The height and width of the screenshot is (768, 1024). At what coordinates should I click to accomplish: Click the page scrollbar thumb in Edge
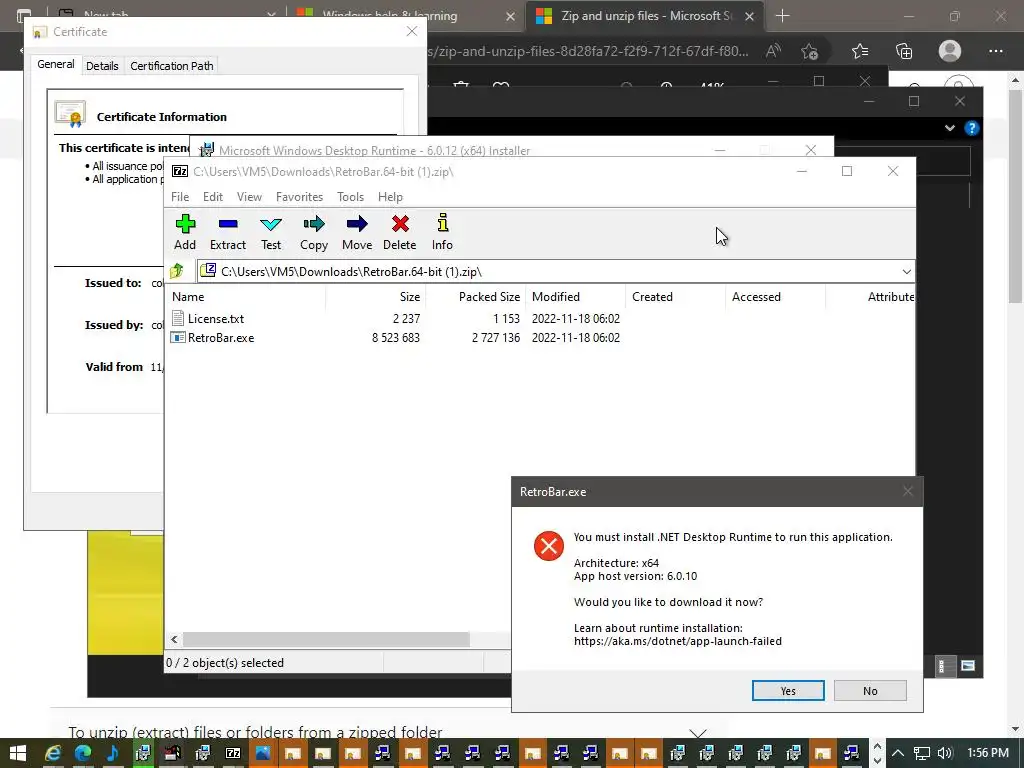point(1016,196)
